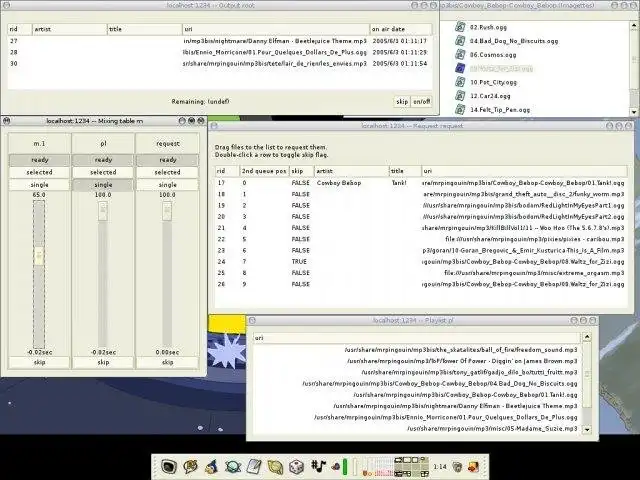Select freedom_sound.mp3 in the Playlist
This screenshot has width=640, height=480.
click(x=416, y=350)
